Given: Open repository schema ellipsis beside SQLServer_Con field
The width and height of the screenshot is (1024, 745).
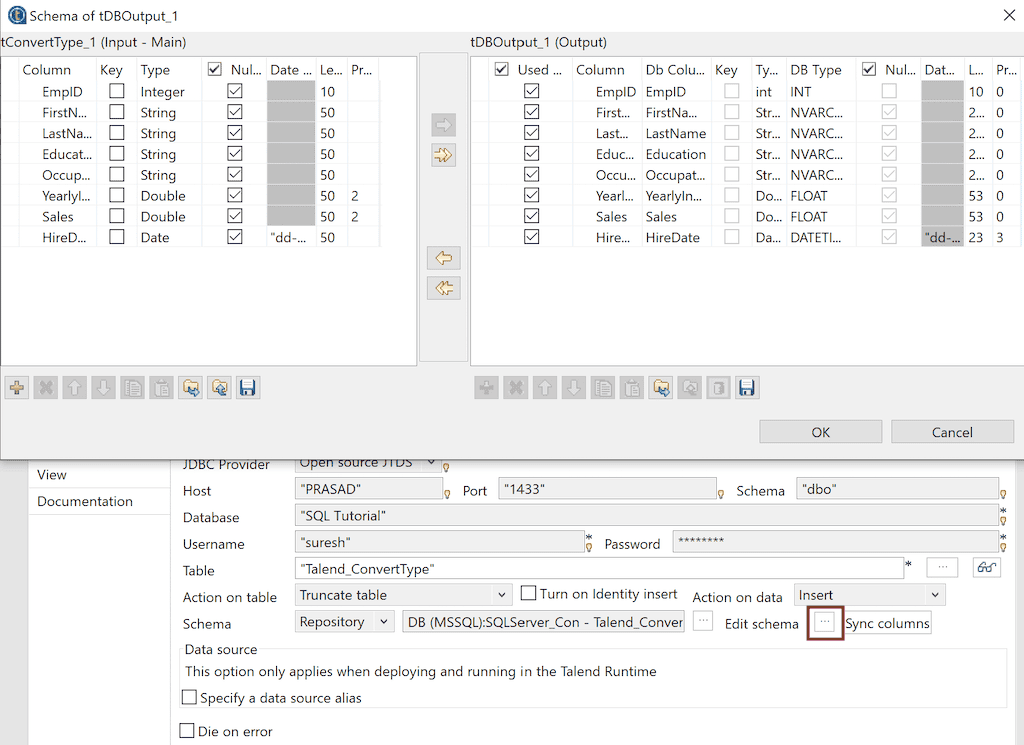Looking at the screenshot, I should 703,621.
